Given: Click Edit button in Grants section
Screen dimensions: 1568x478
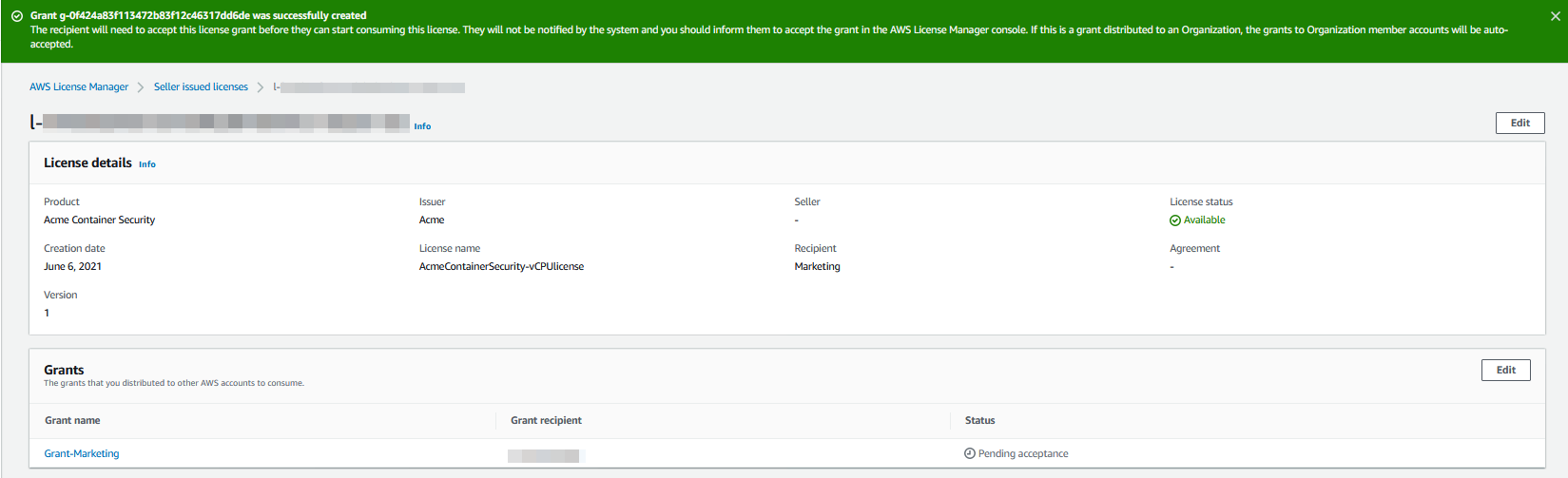Looking at the screenshot, I should click(1505, 370).
